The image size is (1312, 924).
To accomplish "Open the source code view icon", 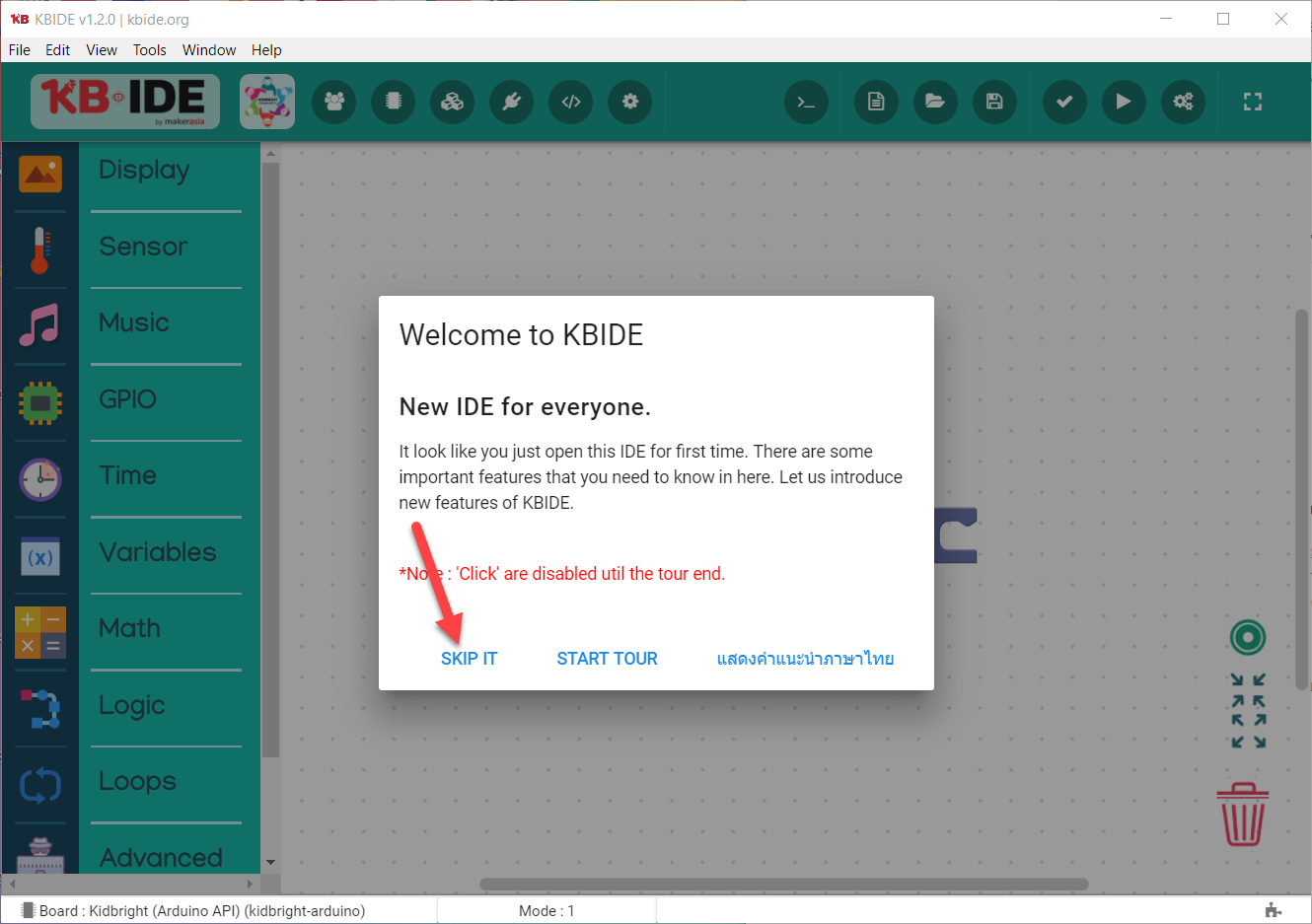I will pos(571,102).
